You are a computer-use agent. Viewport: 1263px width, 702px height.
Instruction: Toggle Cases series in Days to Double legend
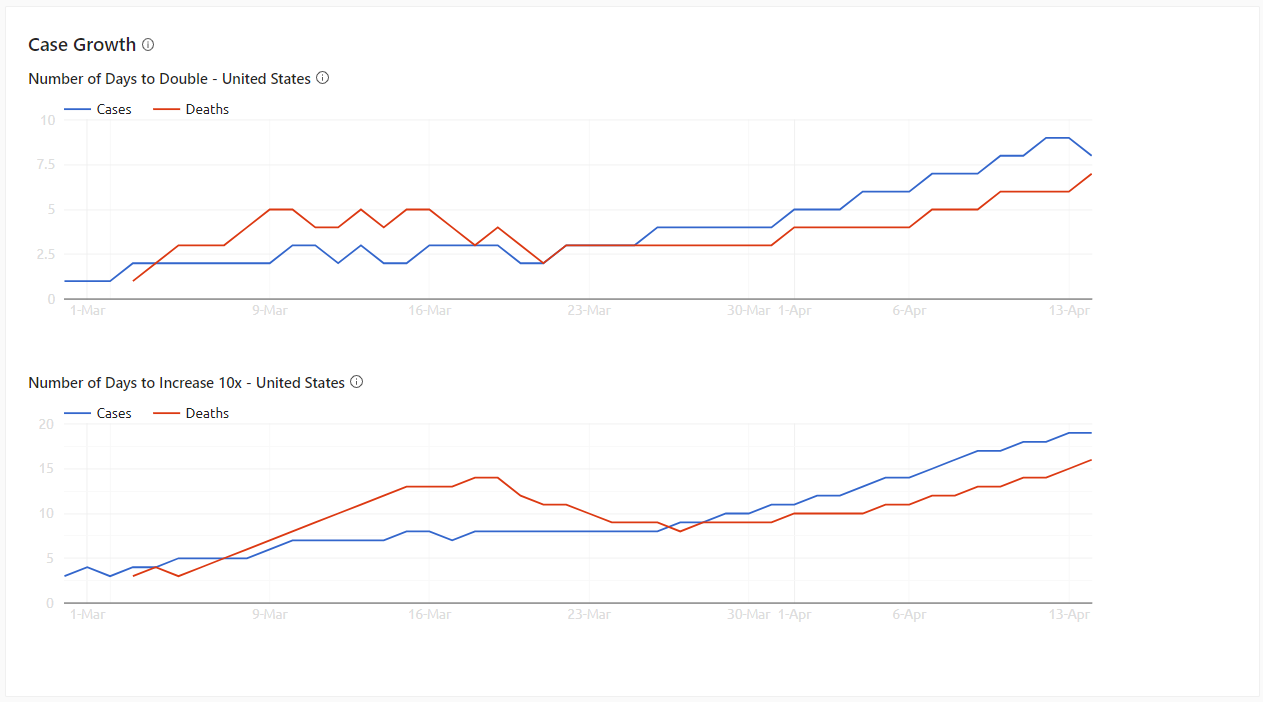point(114,110)
